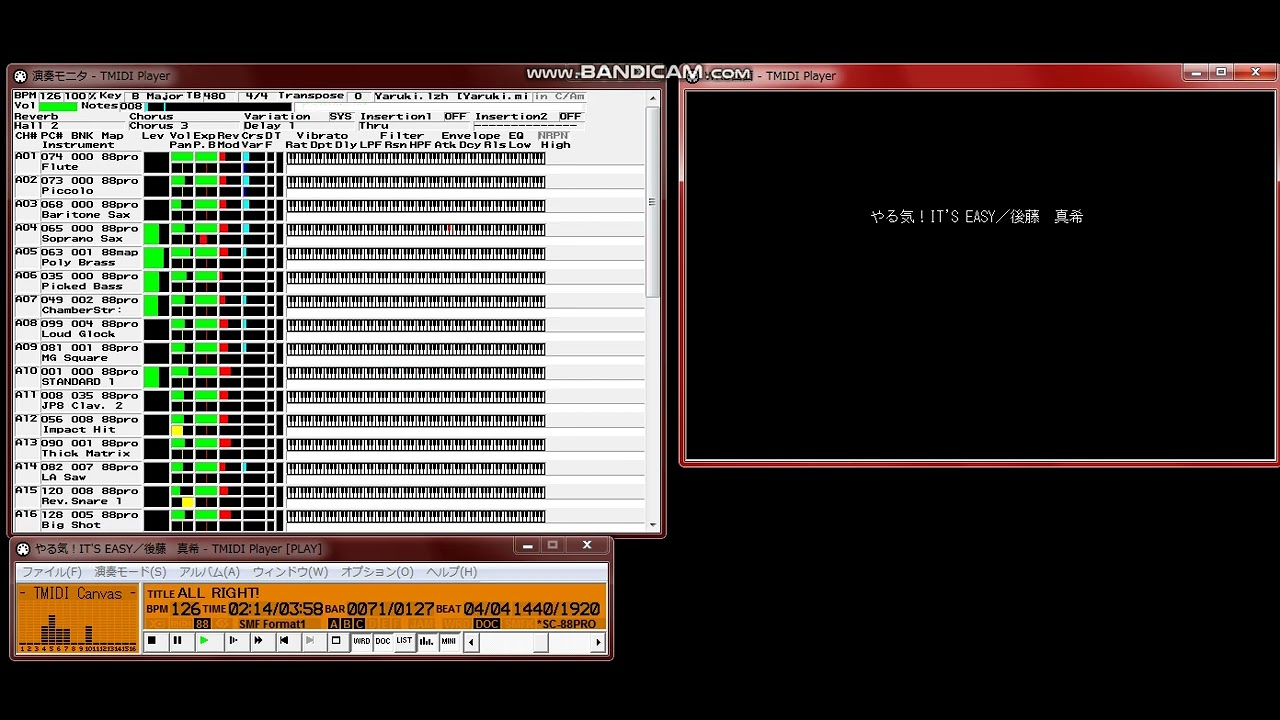Open the ファイル(F) menu
Screen dimensions: 1280x720
click(52, 572)
